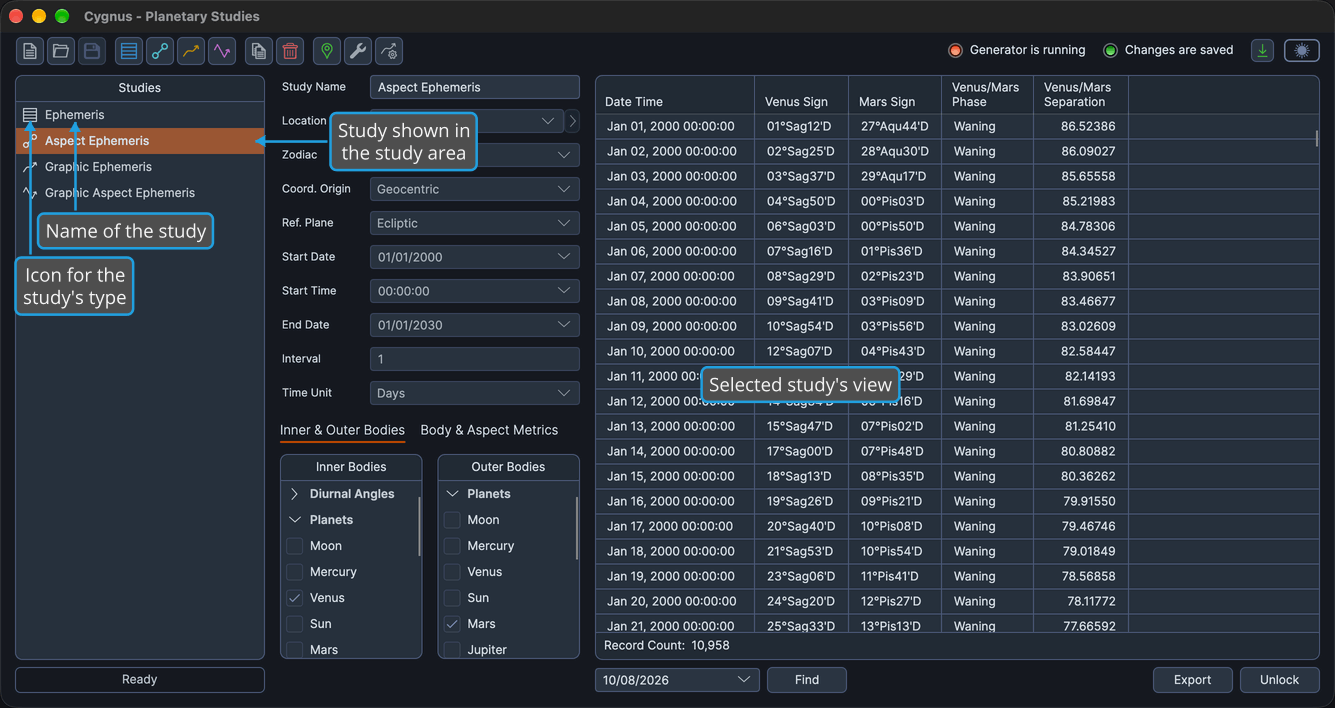
Task: Open the Start Date picker
Action: tap(475, 257)
